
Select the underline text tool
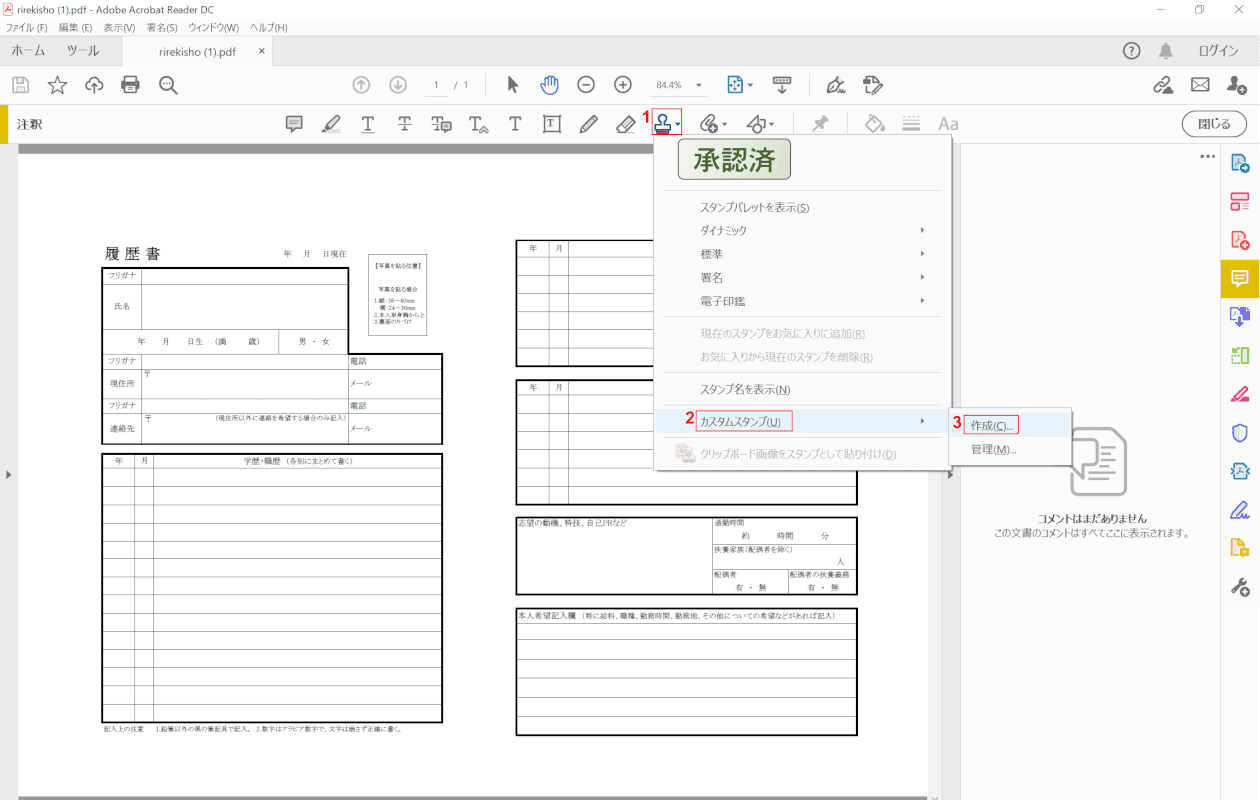[368, 124]
